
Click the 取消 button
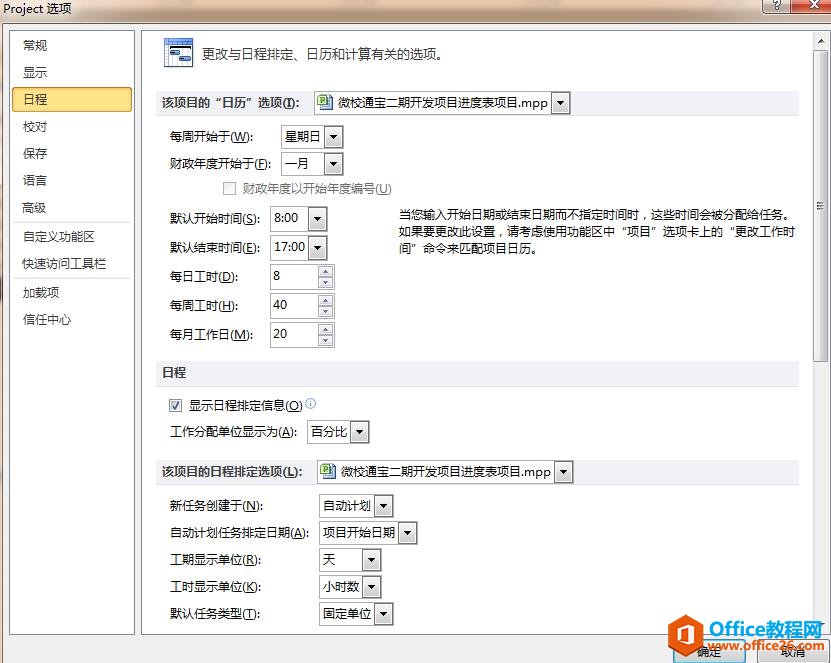point(792,651)
